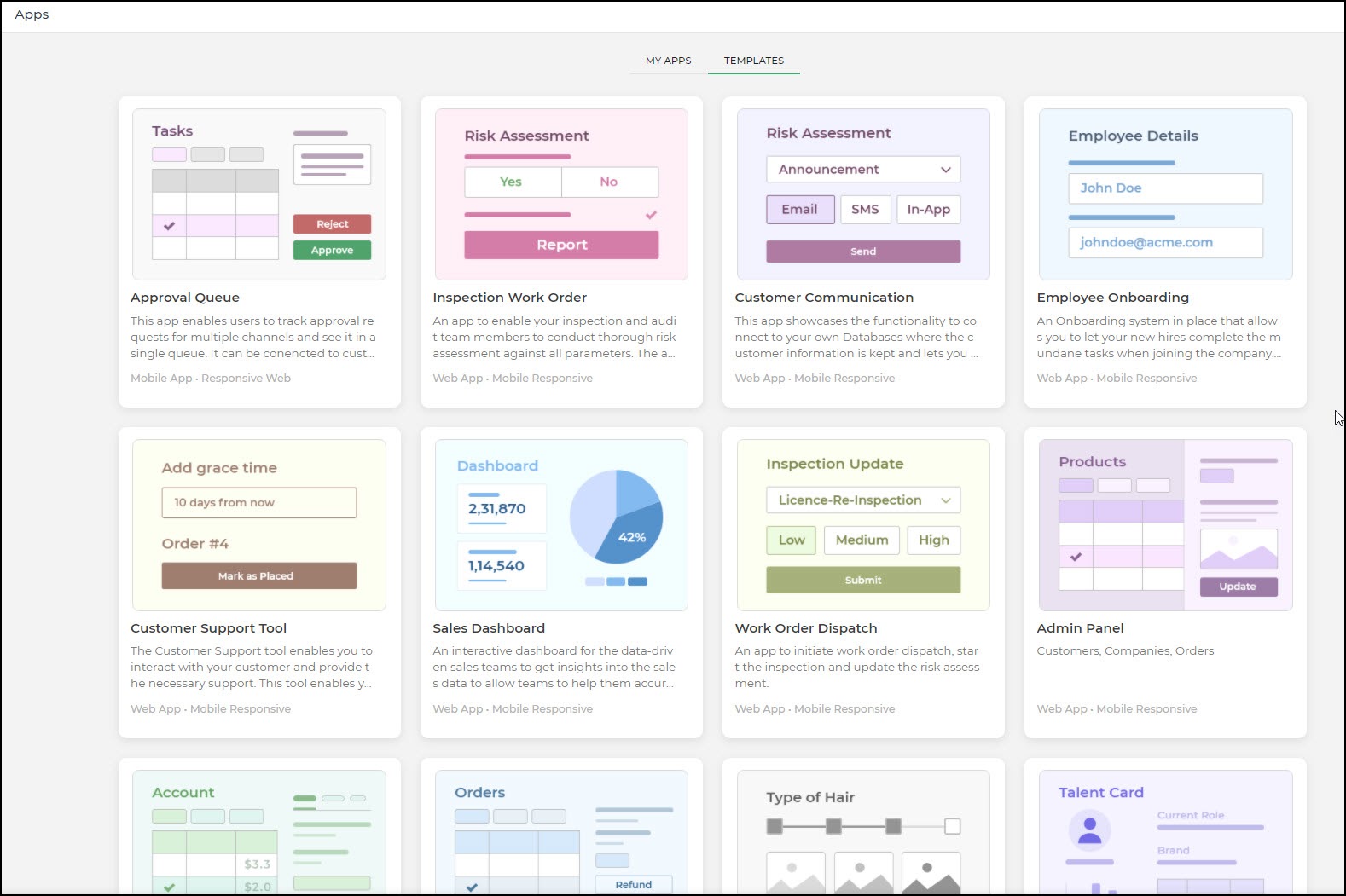Click the platform label under Inspection Work Order
Image resolution: width=1346 pixels, height=896 pixels.
513,378
